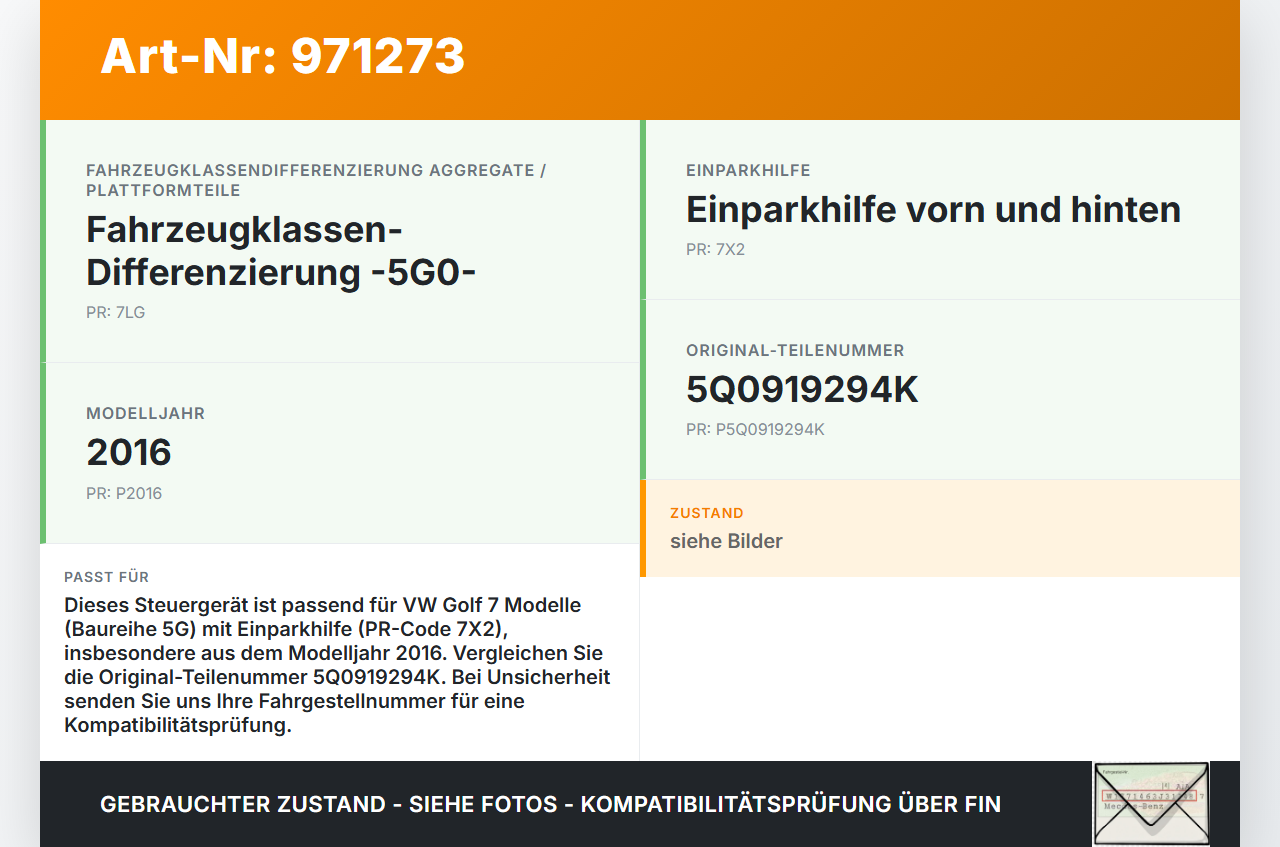Image resolution: width=1280 pixels, height=847 pixels.
Task: Click the envelope FIN-submission icon
Action: tap(1150, 805)
